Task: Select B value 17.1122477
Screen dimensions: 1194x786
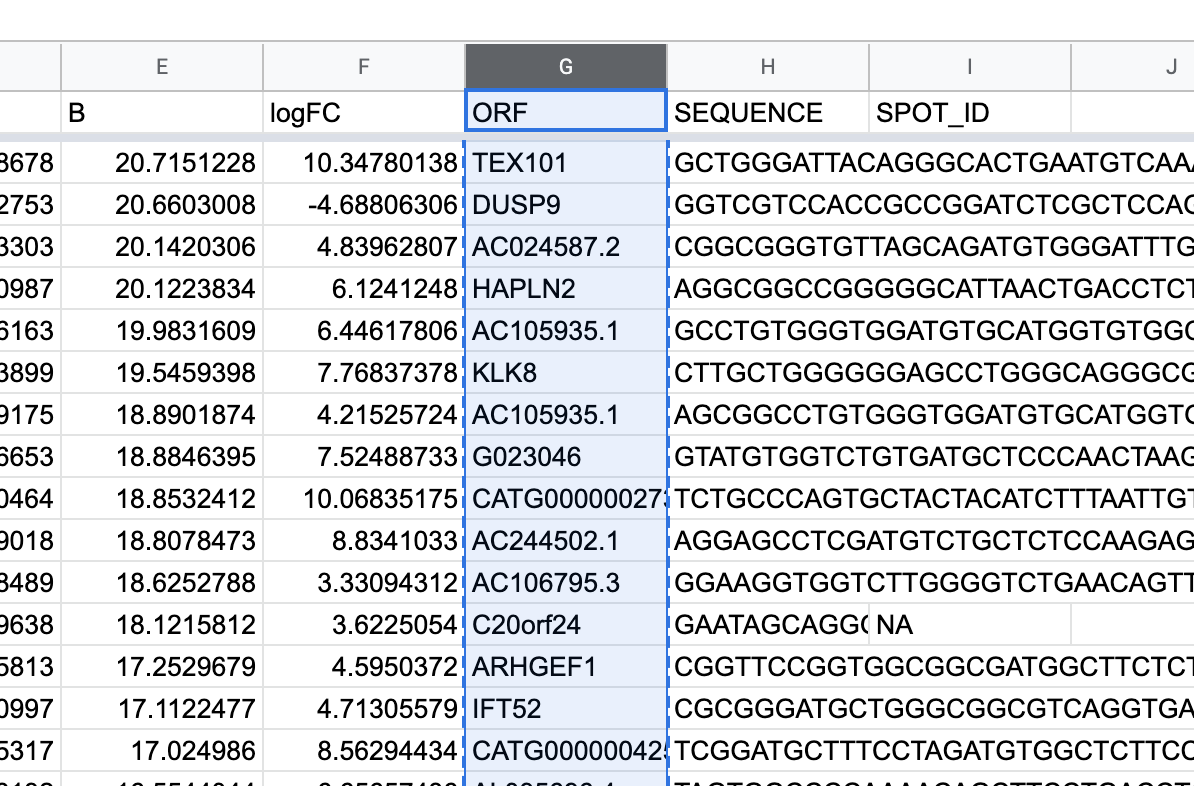Action: (162, 708)
